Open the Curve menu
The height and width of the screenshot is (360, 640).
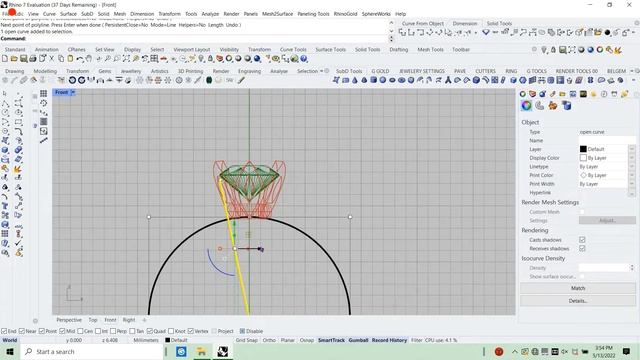coord(49,14)
